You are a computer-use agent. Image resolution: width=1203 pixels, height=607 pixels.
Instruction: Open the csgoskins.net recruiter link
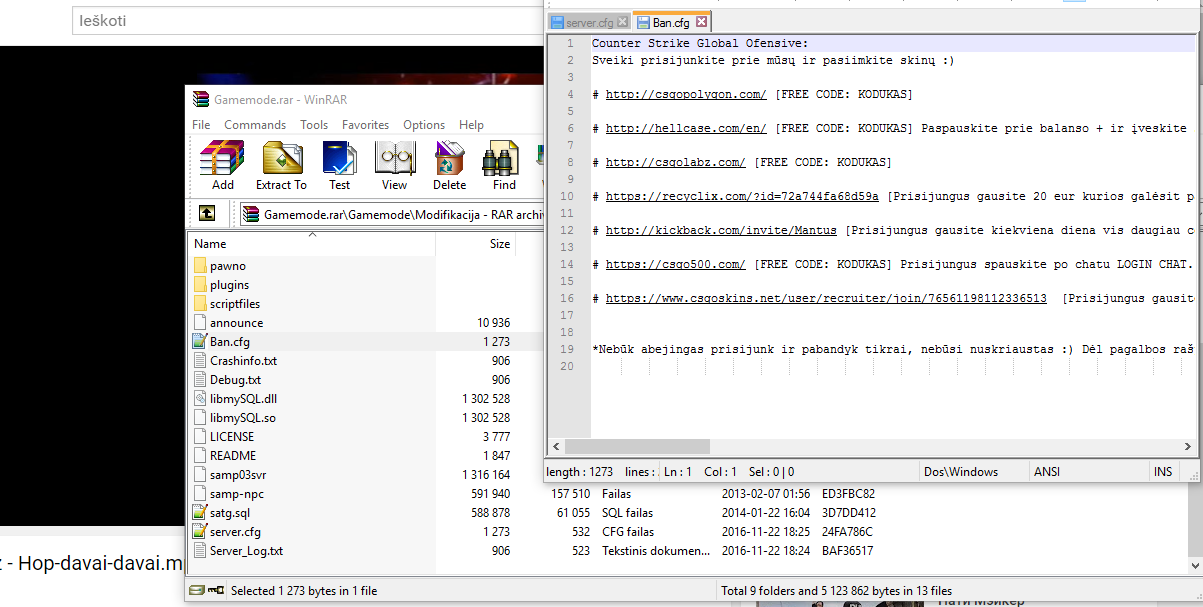point(826,298)
